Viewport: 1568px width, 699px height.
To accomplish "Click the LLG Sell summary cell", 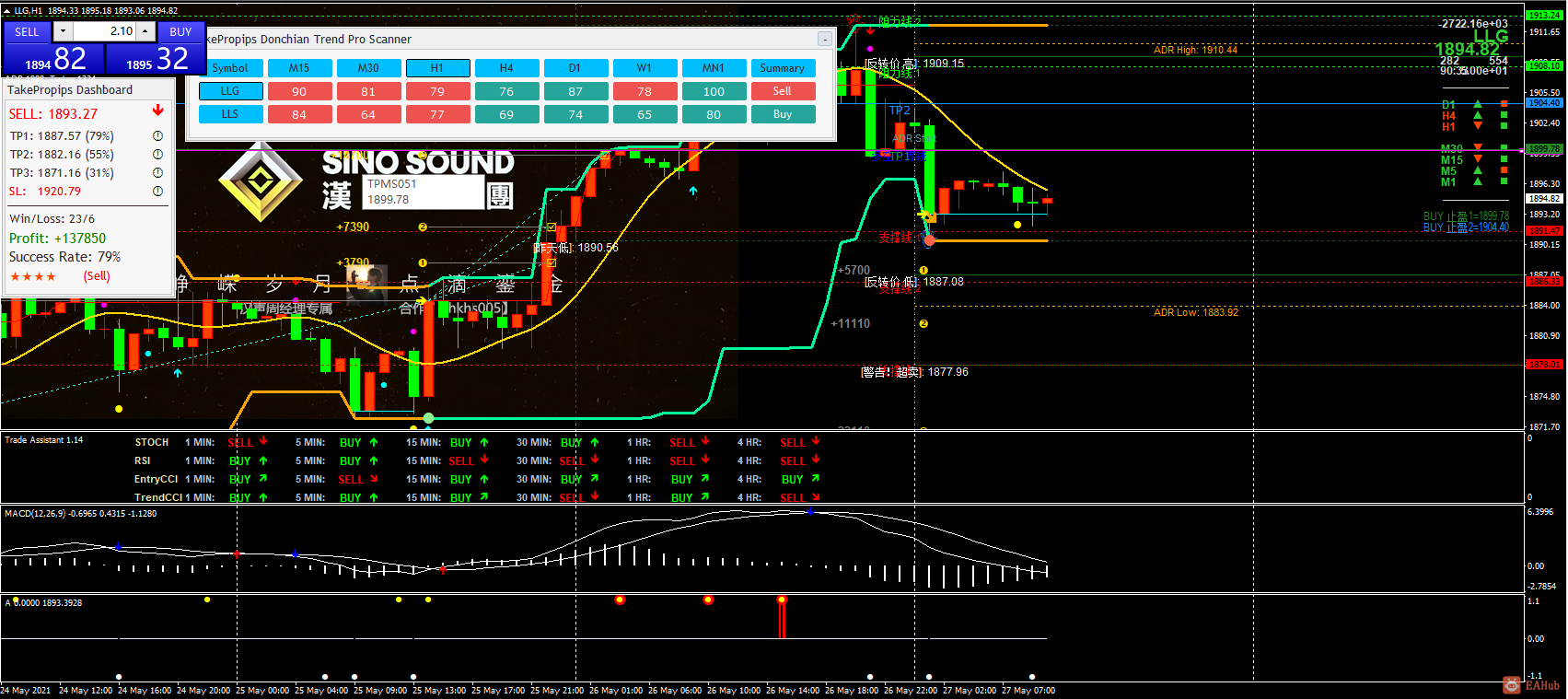I will click(783, 91).
